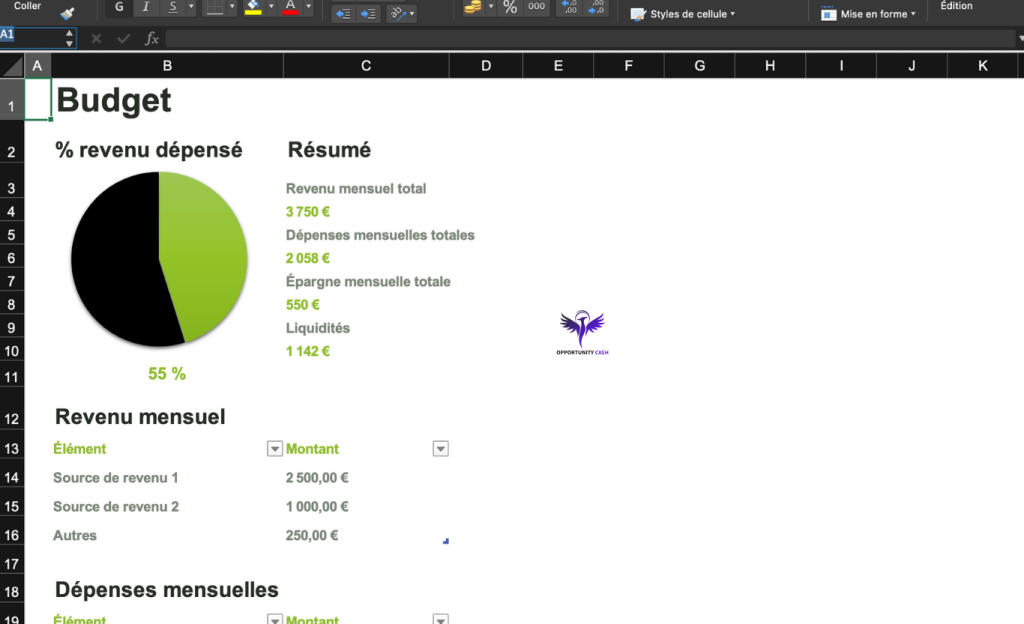Toggle italic formatting
1024x624 pixels.
tap(146, 7)
